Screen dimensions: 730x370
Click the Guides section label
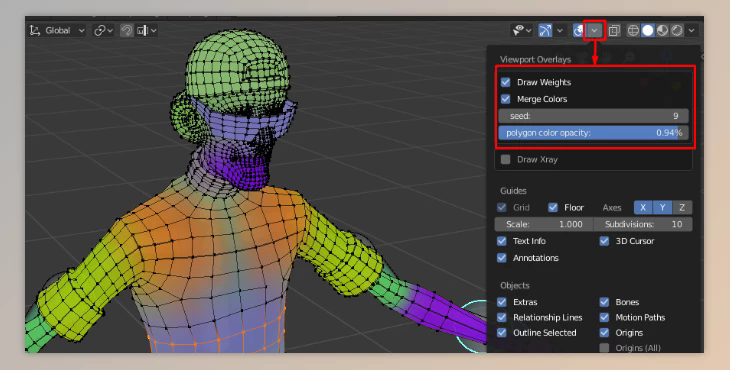(x=513, y=191)
